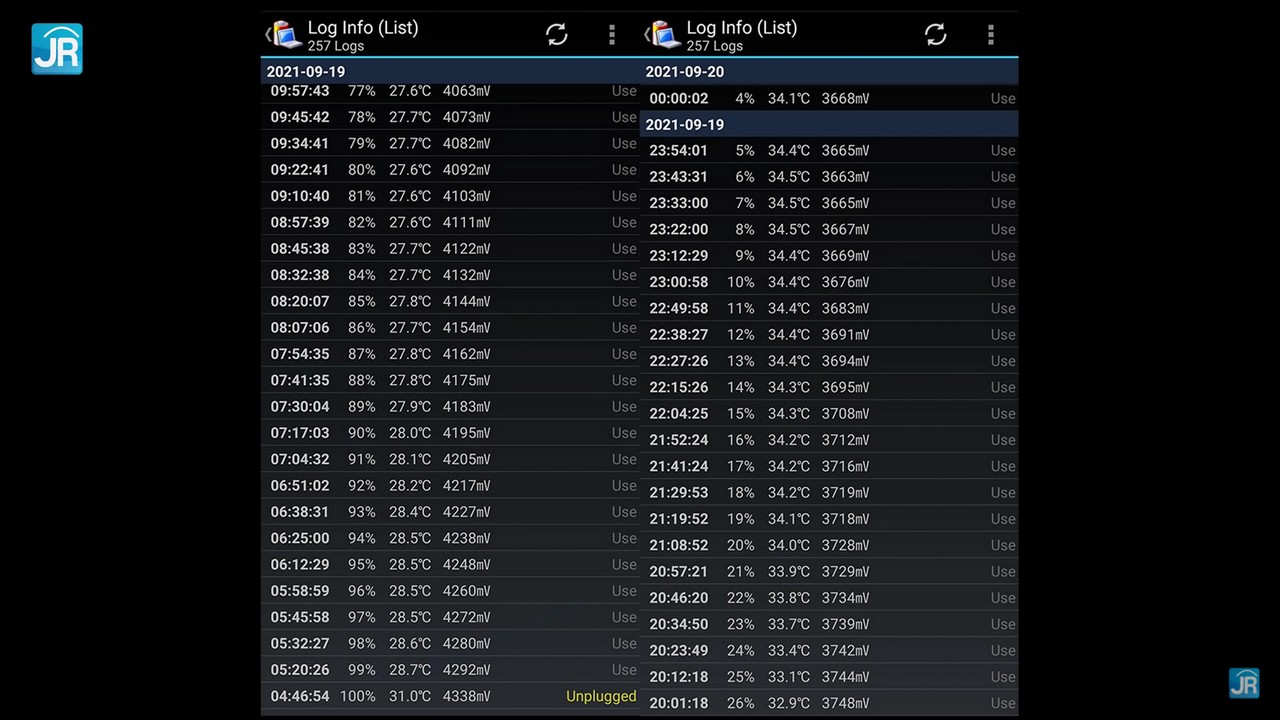Select the 23:54:01 log row at 5%

click(x=829, y=150)
